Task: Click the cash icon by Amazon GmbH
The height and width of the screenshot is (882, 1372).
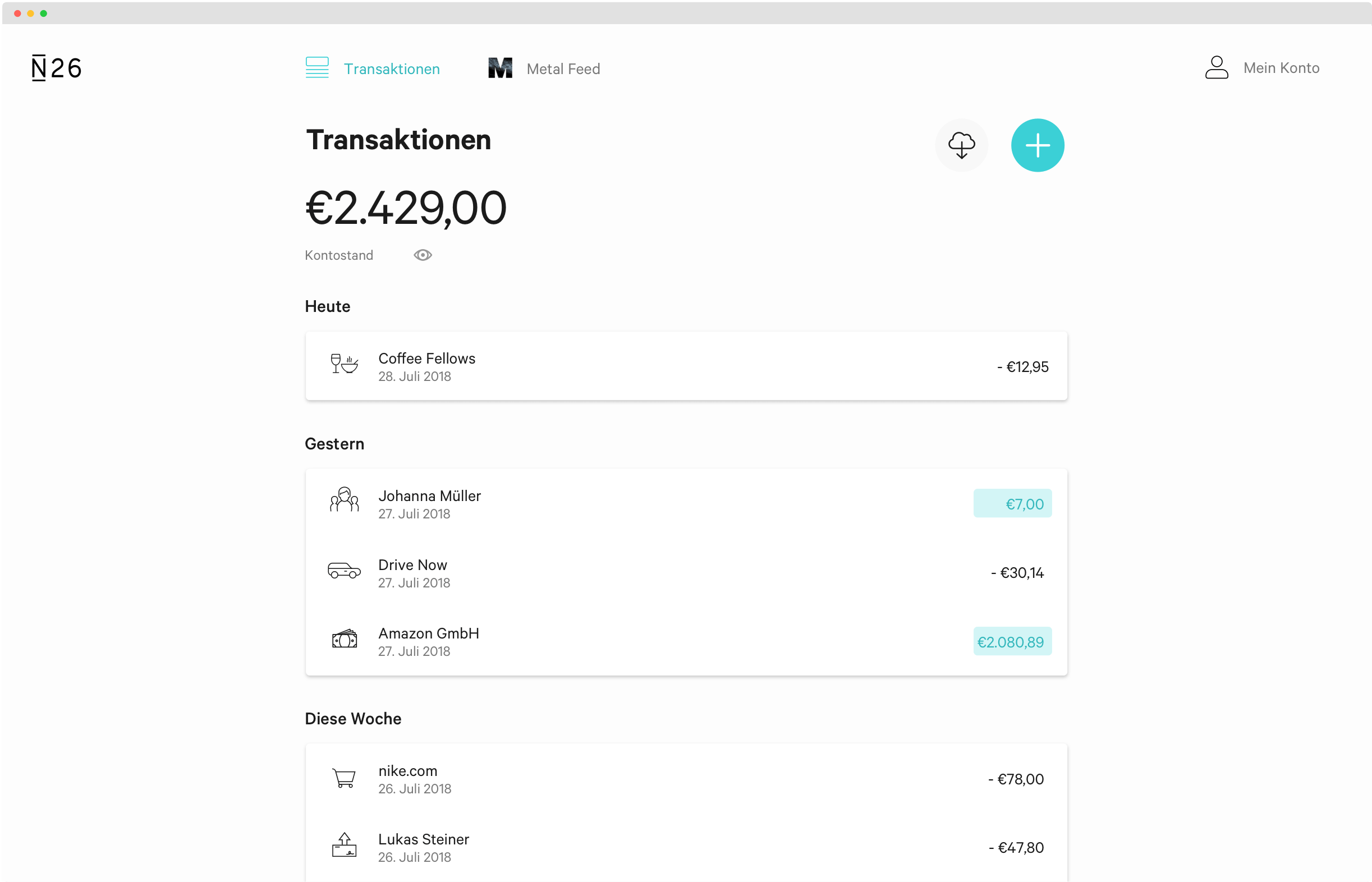Action: click(344, 638)
